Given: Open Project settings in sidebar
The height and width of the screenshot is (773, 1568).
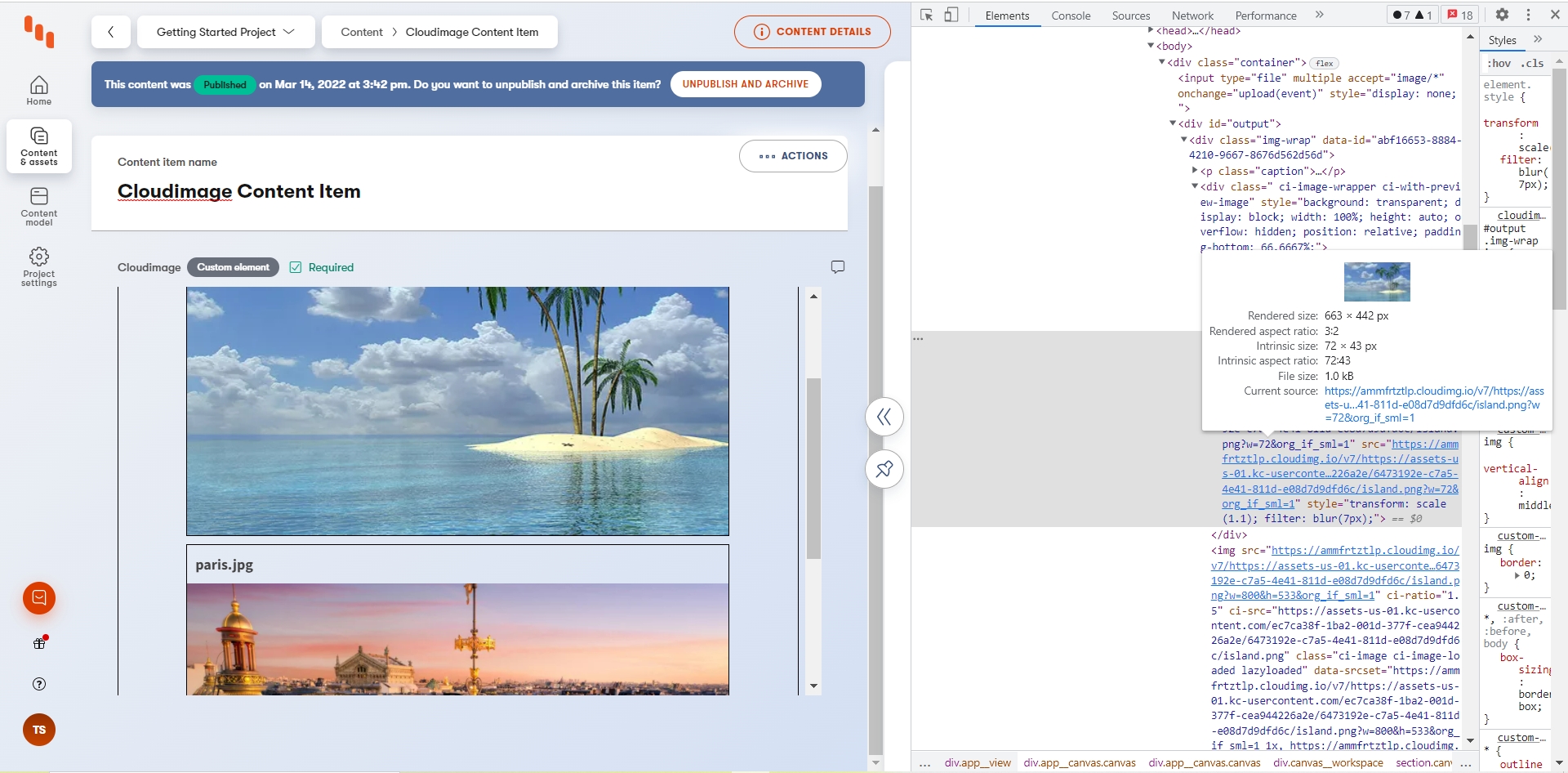Looking at the screenshot, I should [x=38, y=267].
